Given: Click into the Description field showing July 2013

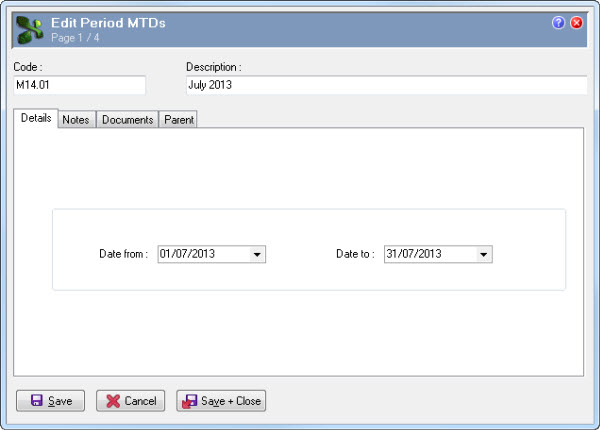Looking at the screenshot, I should 386,85.
